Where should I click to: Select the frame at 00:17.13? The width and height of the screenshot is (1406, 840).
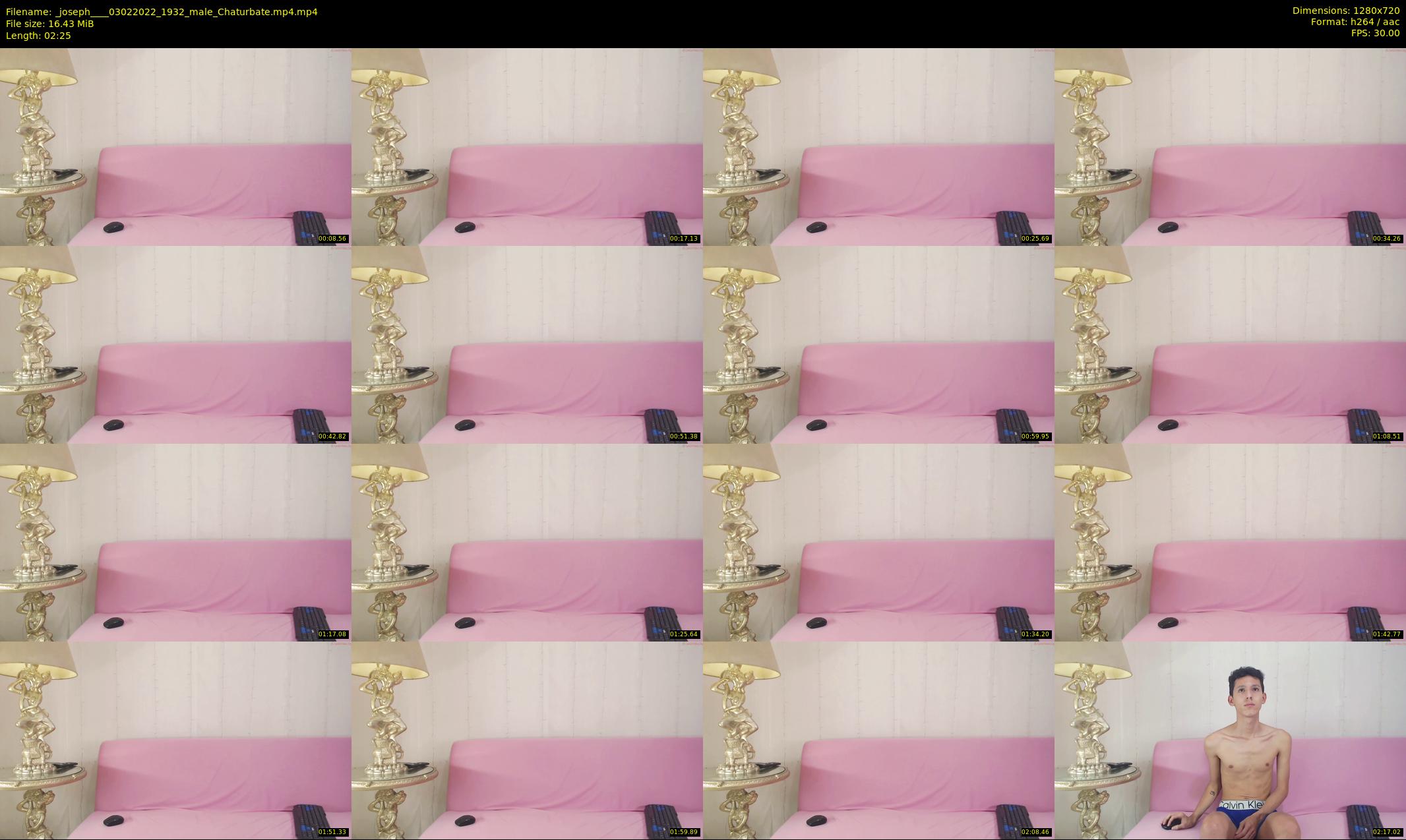527,146
